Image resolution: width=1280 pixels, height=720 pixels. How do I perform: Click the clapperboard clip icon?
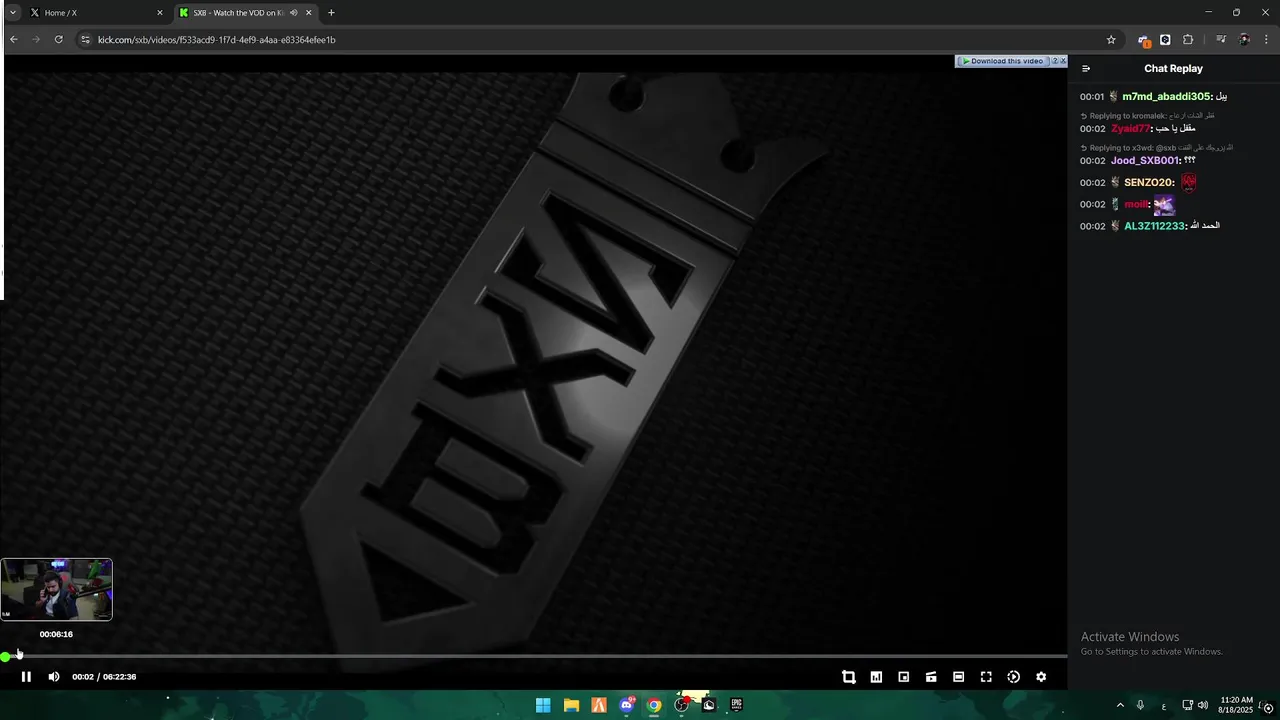931,677
